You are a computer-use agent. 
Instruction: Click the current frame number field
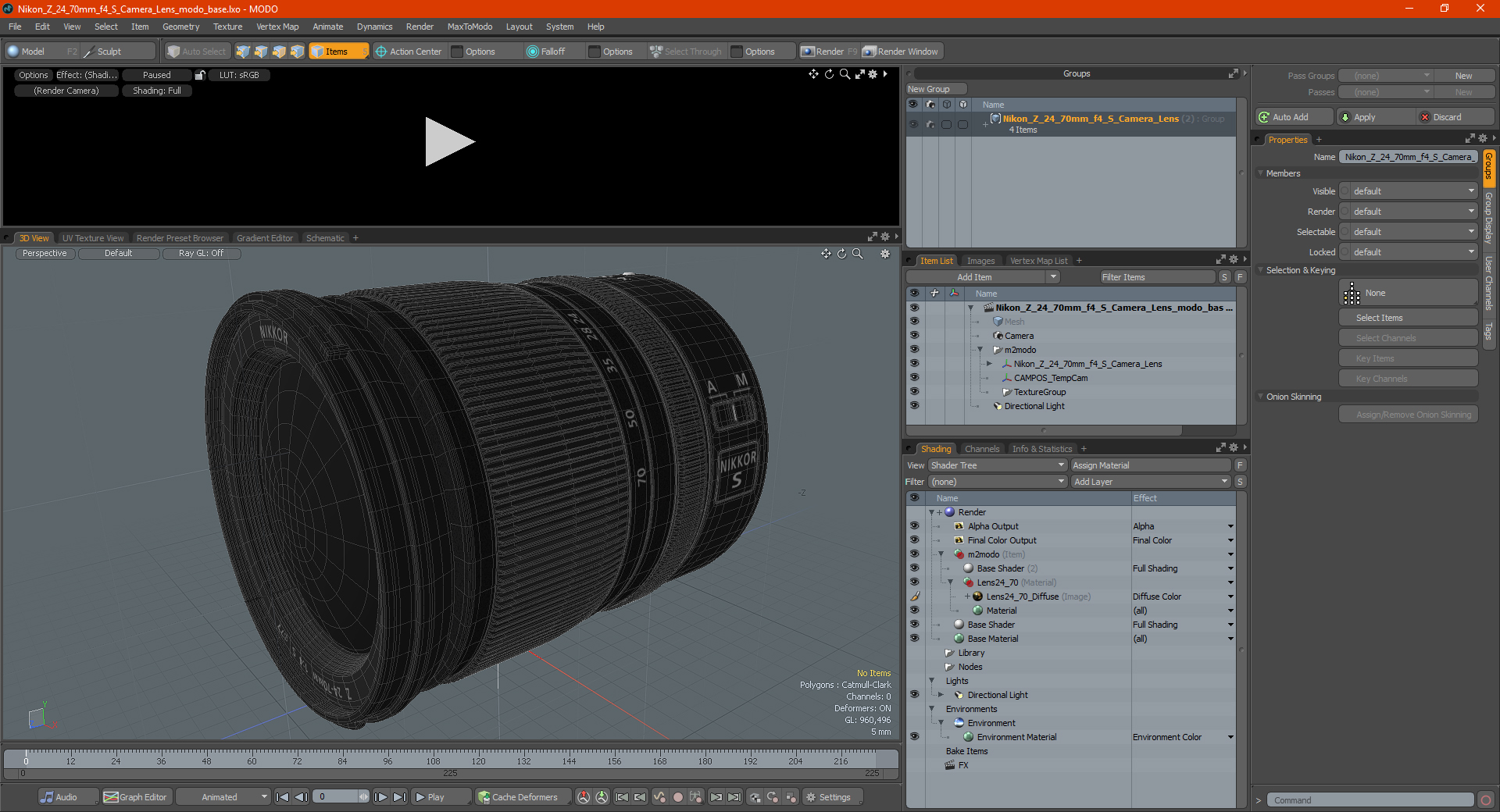pos(341,797)
